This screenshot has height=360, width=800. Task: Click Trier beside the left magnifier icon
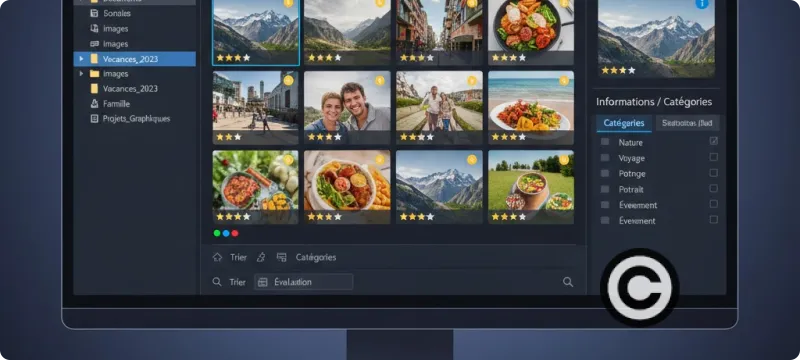click(x=237, y=282)
